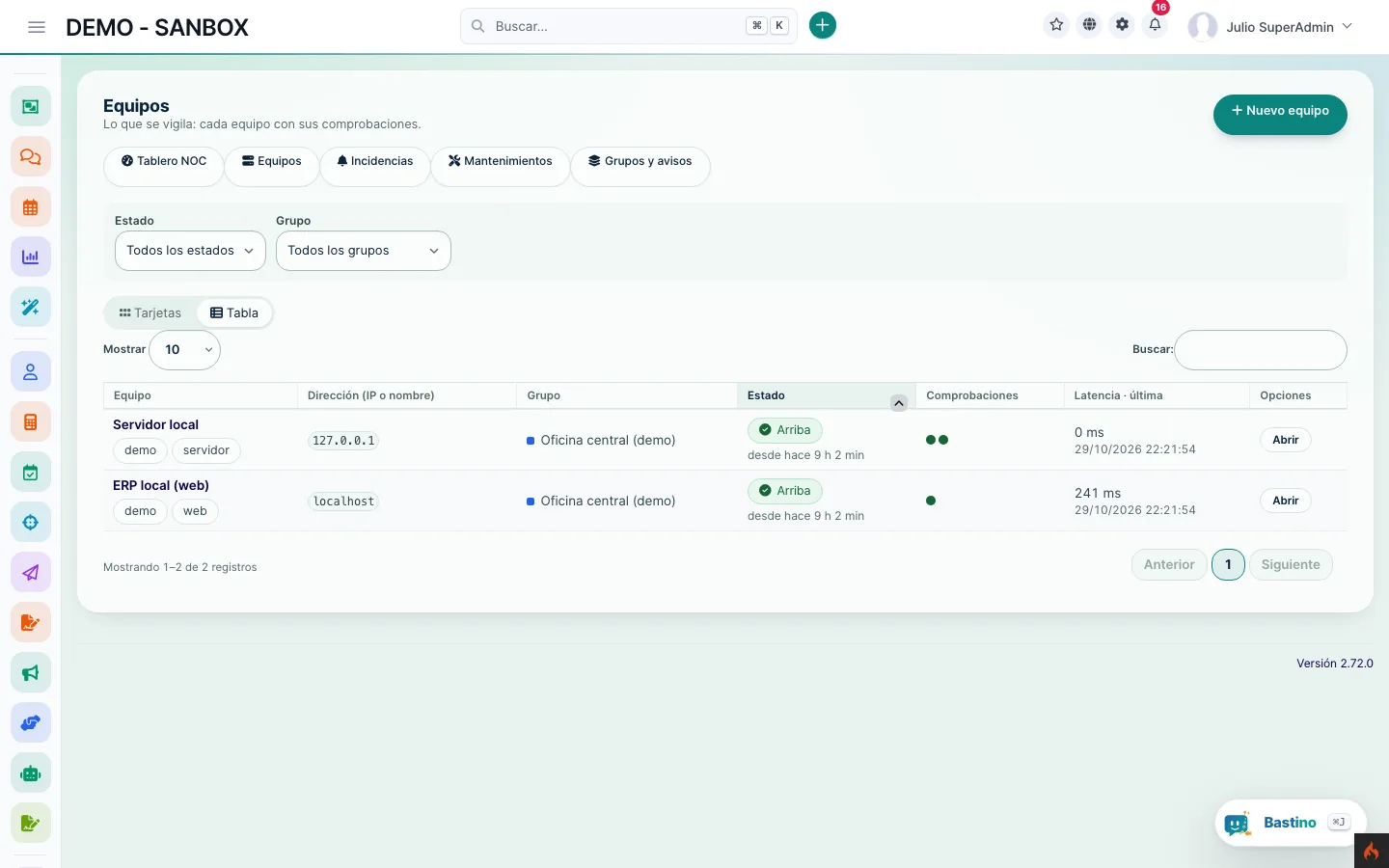Open the favorites star icon

click(1056, 25)
